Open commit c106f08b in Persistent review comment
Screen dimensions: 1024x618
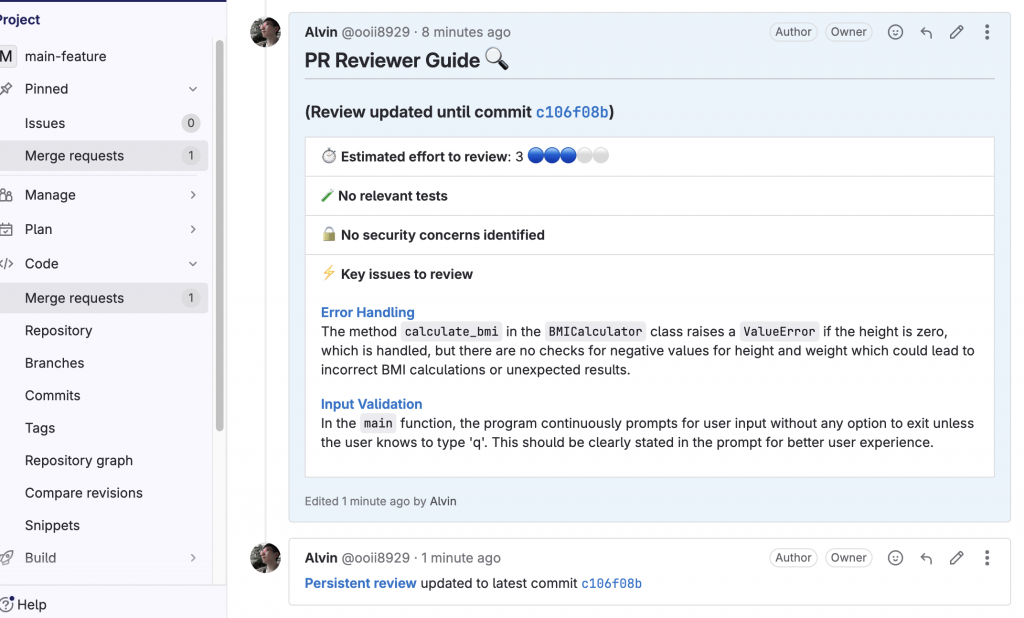[x=611, y=583]
